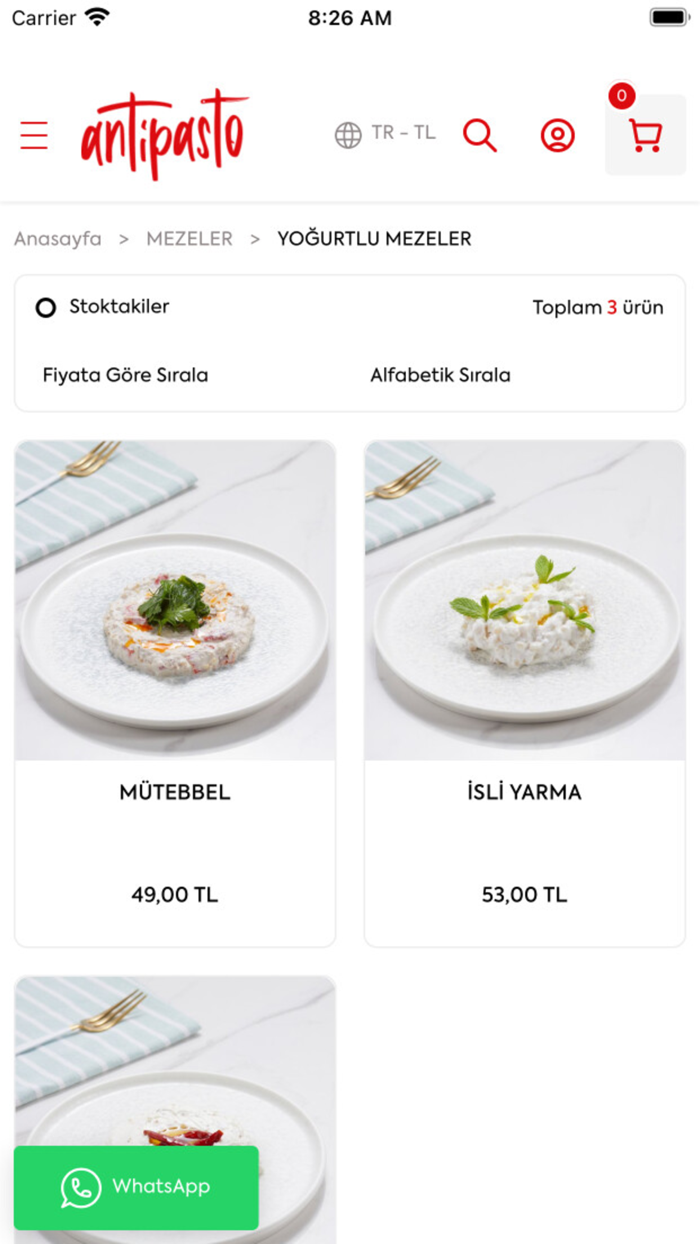Open the hamburger navigation menu
The height and width of the screenshot is (1244, 700).
coord(34,135)
